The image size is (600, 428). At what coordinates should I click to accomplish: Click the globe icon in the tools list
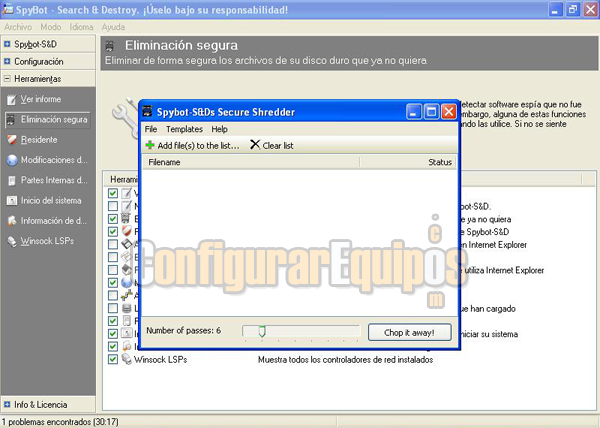tap(127, 282)
